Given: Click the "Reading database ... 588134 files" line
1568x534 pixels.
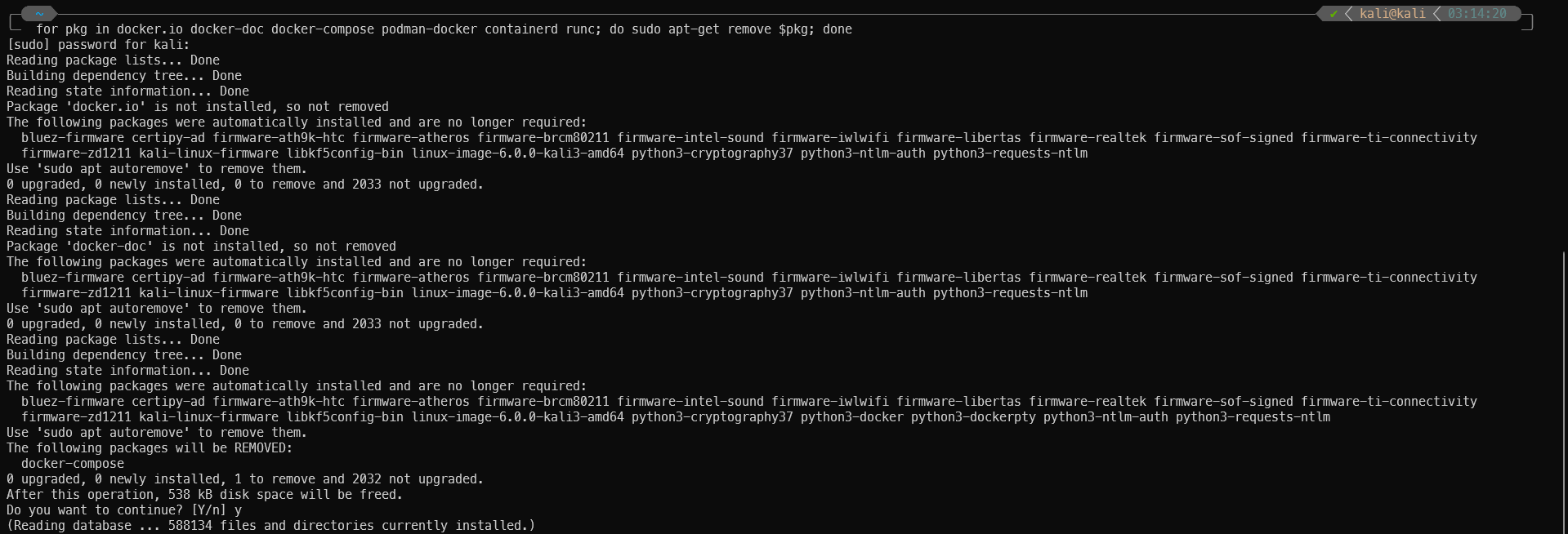Looking at the screenshot, I should (270, 526).
